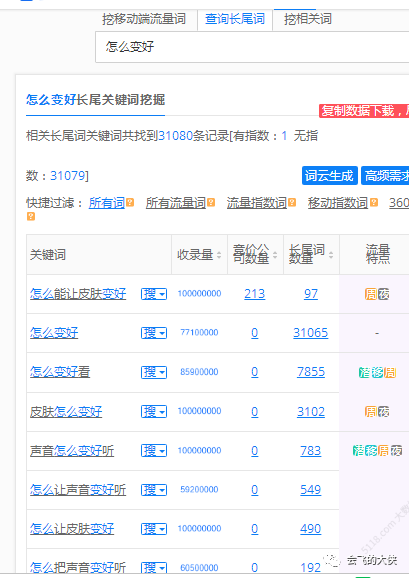Click help icon next to 所有词 filter
The height and width of the screenshot is (578, 409).
130,203
